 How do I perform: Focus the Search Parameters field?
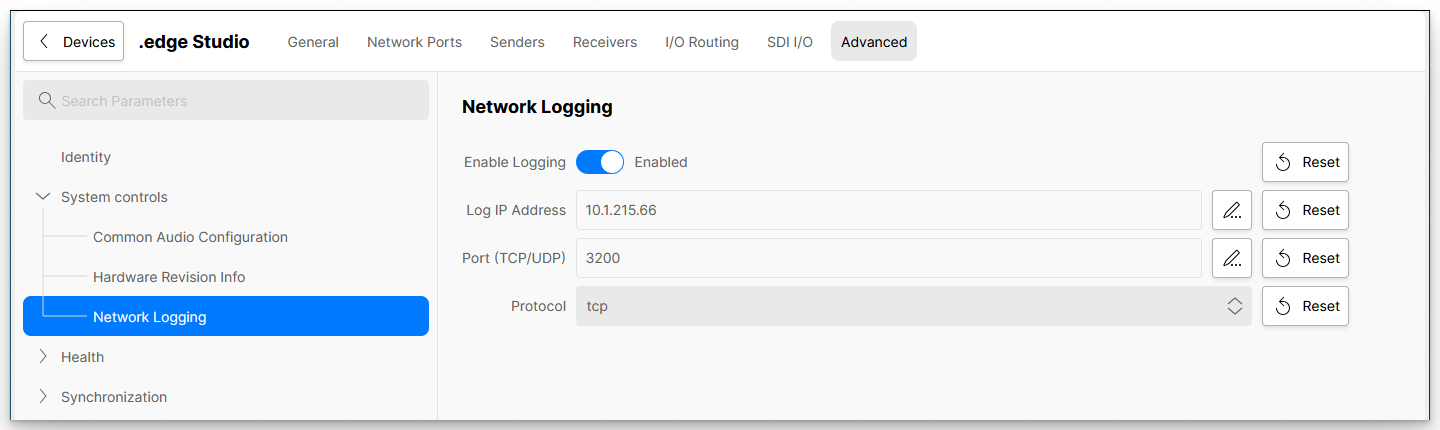point(240,101)
